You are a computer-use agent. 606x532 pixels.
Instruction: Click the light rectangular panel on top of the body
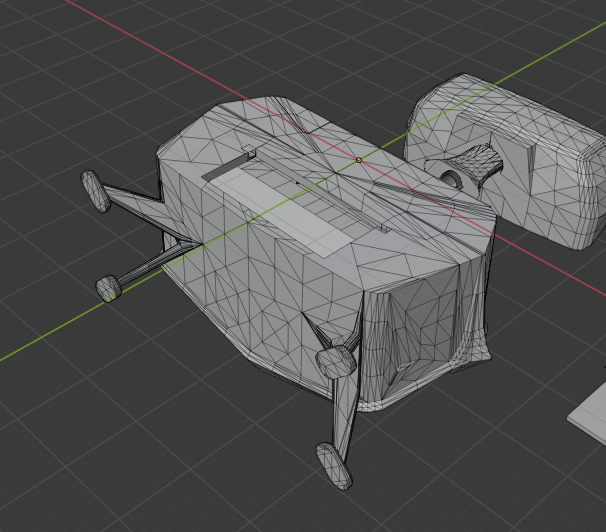click(x=283, y=212)
